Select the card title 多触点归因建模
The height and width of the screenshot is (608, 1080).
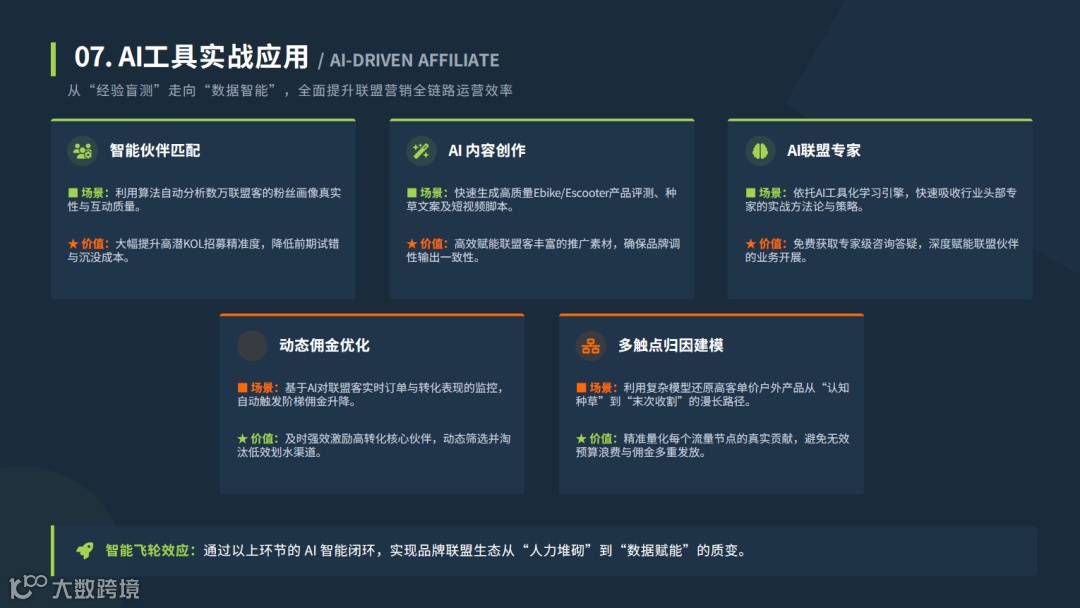[x=671, y=346]
